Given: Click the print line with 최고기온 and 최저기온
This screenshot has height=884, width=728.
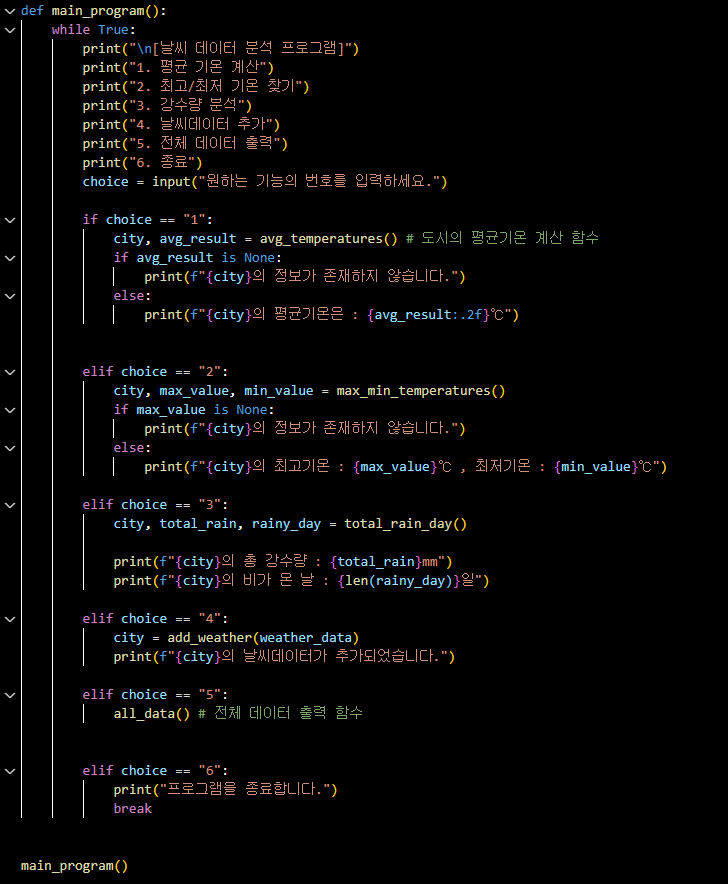Looking at the screenshot, I should point(405,467).
